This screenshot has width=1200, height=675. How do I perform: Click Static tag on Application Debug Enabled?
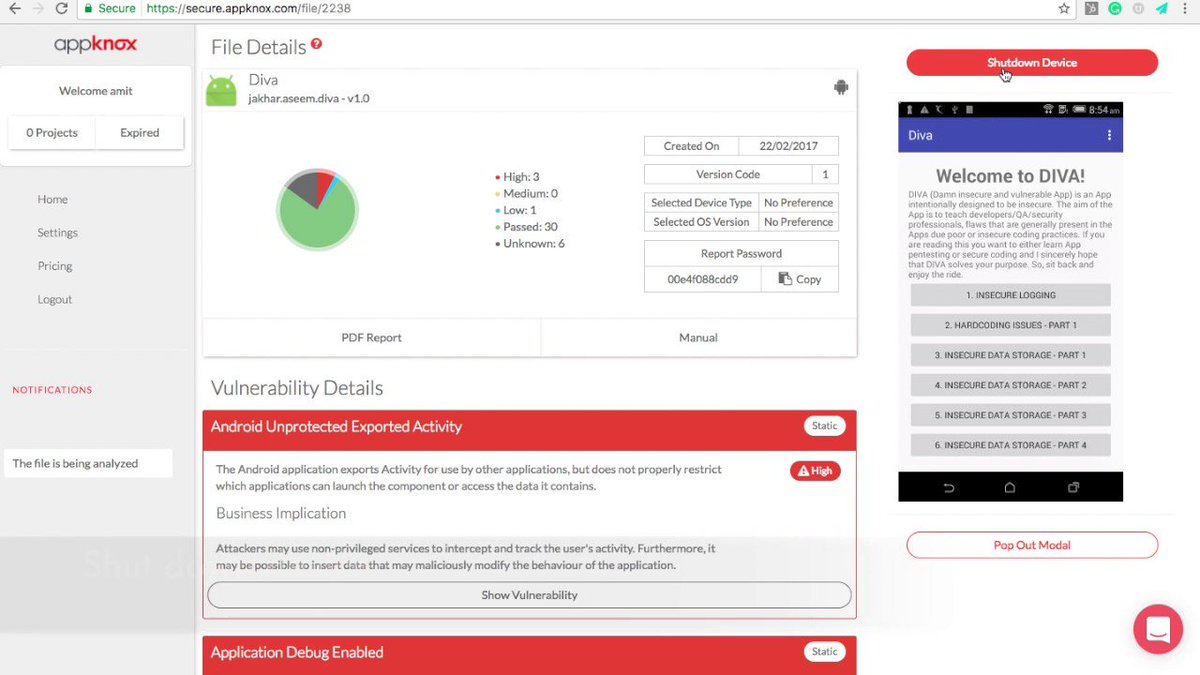825,652
